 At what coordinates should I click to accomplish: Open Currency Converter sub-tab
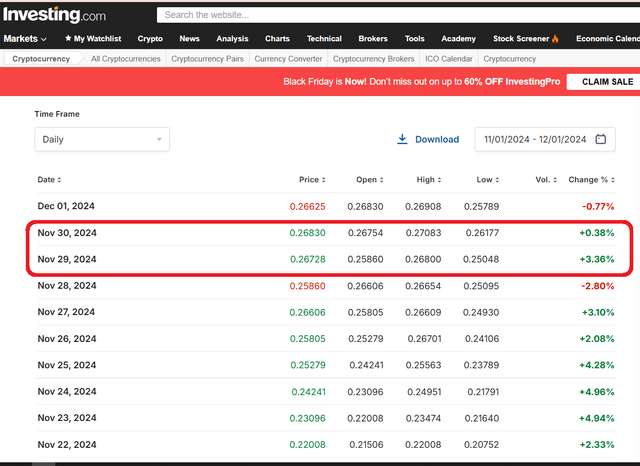[288, 59]
